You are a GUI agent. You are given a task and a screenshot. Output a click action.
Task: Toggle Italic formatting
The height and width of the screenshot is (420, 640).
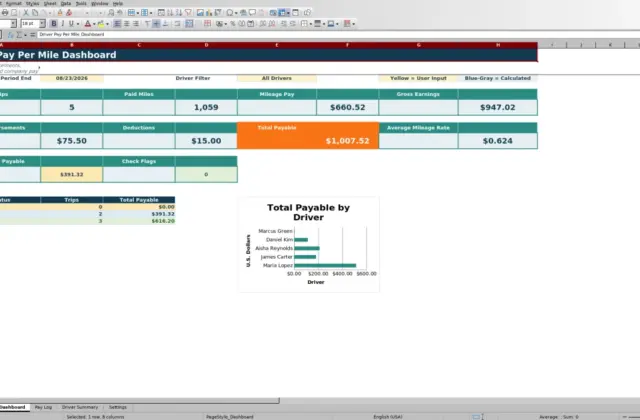(62, 24)
